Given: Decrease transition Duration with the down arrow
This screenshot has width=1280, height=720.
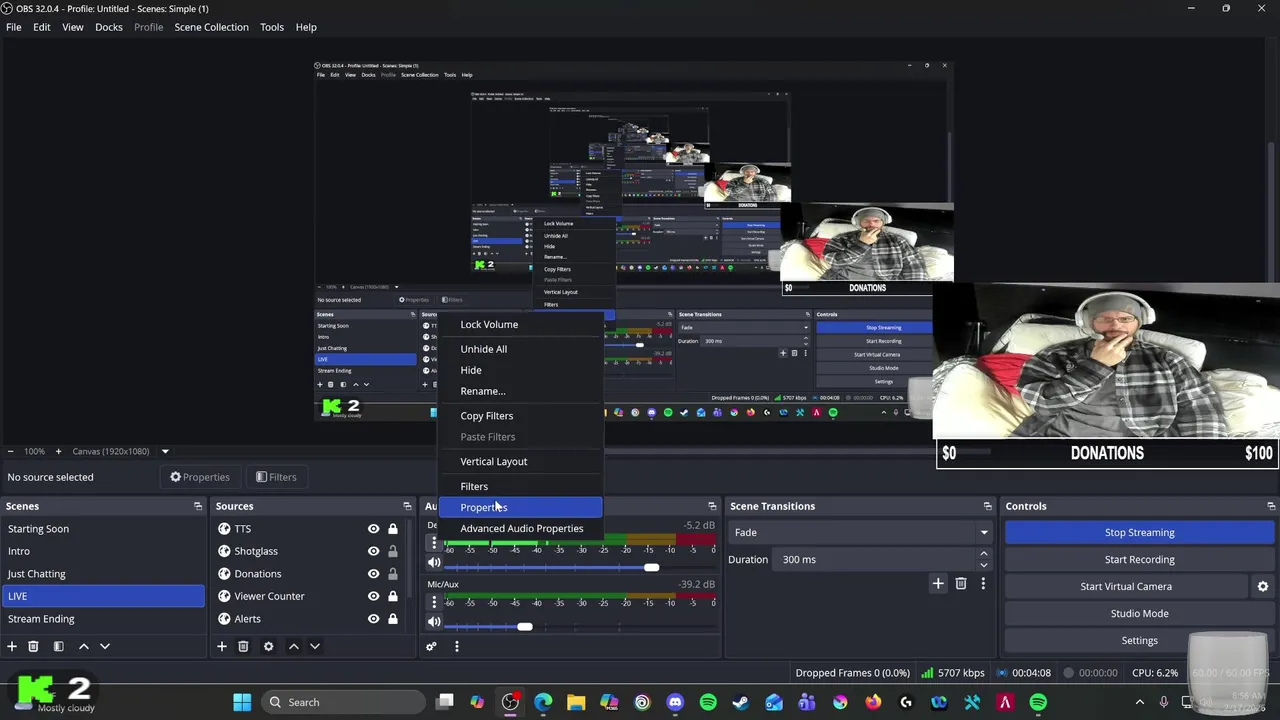Looking at the screenshot, I should click(x=984, y=565).
